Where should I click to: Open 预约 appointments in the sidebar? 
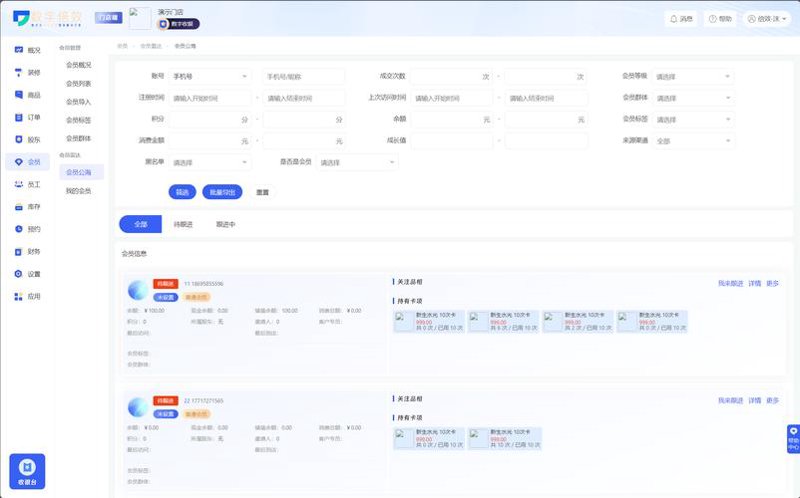[x=27, y=229]
